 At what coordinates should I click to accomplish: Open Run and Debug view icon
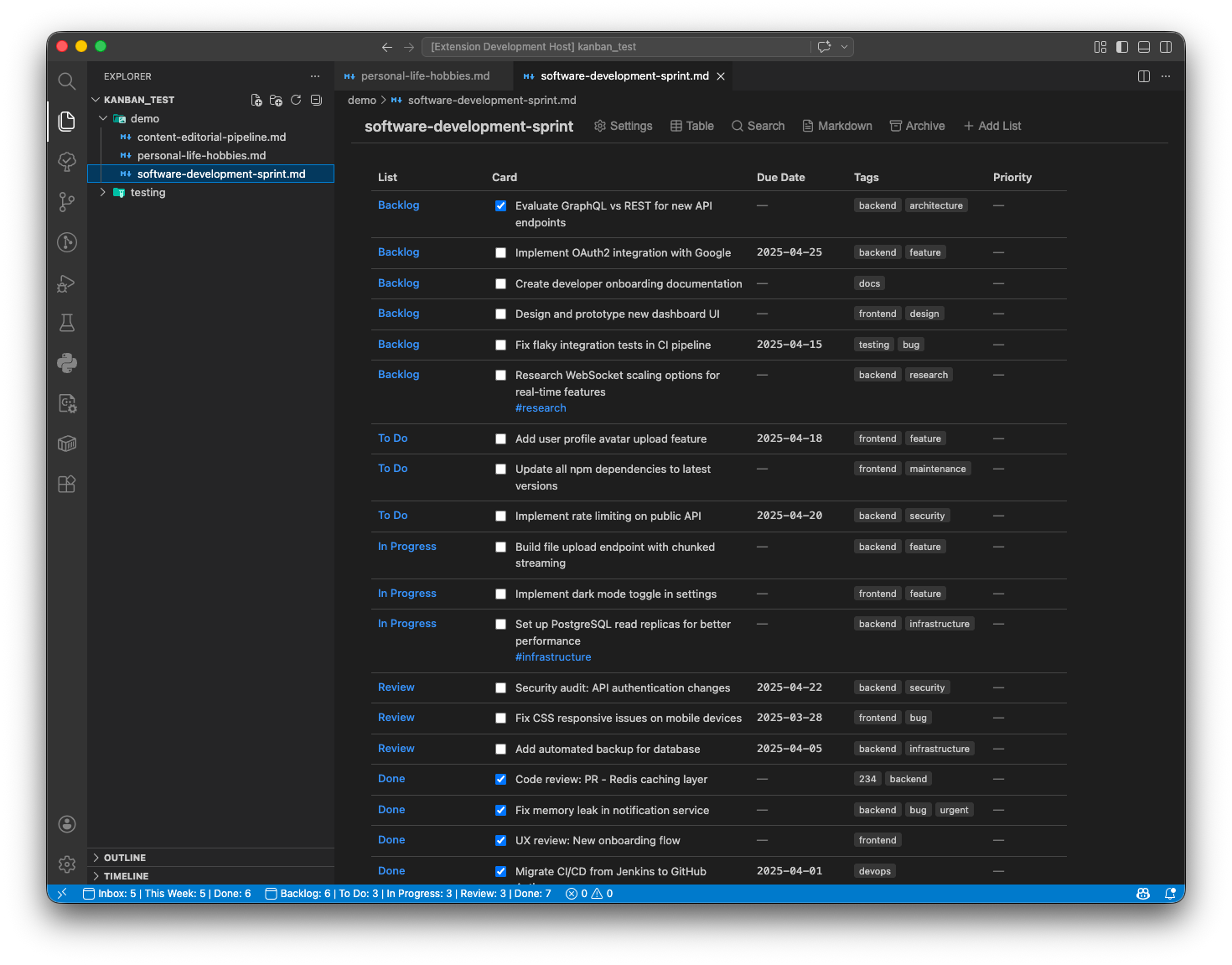(x=67, y=283)
